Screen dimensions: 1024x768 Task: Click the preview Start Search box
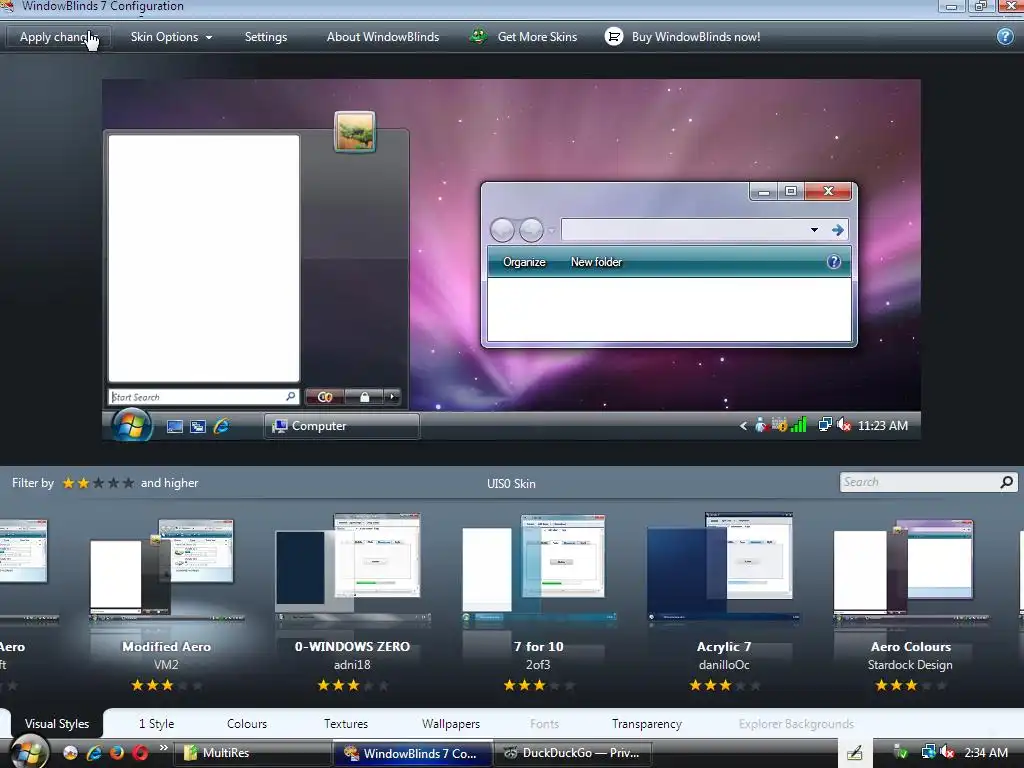[x=203, y=396]
